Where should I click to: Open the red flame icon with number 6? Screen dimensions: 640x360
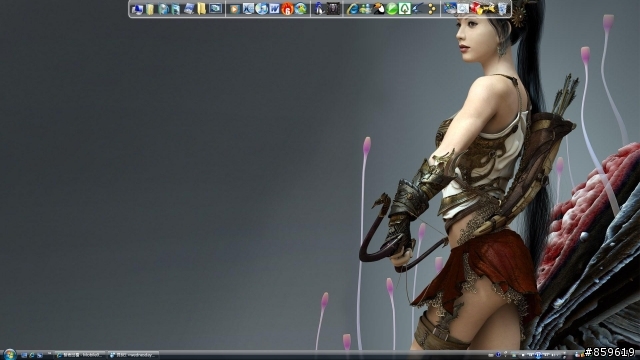287,9
